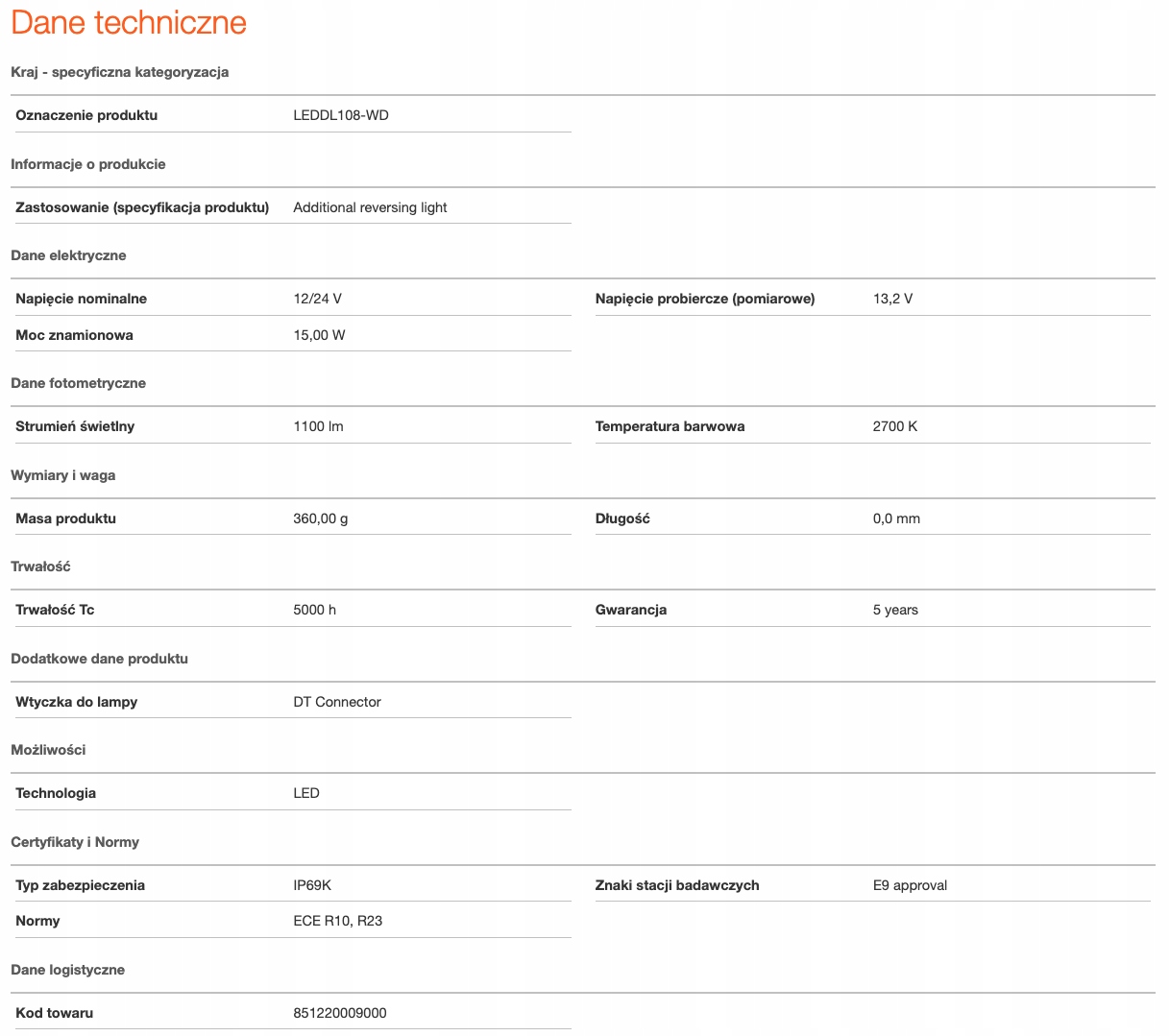
Task: Click the 2700 K color temperature value
Action: pyautogui.click(x=894, y=426)
